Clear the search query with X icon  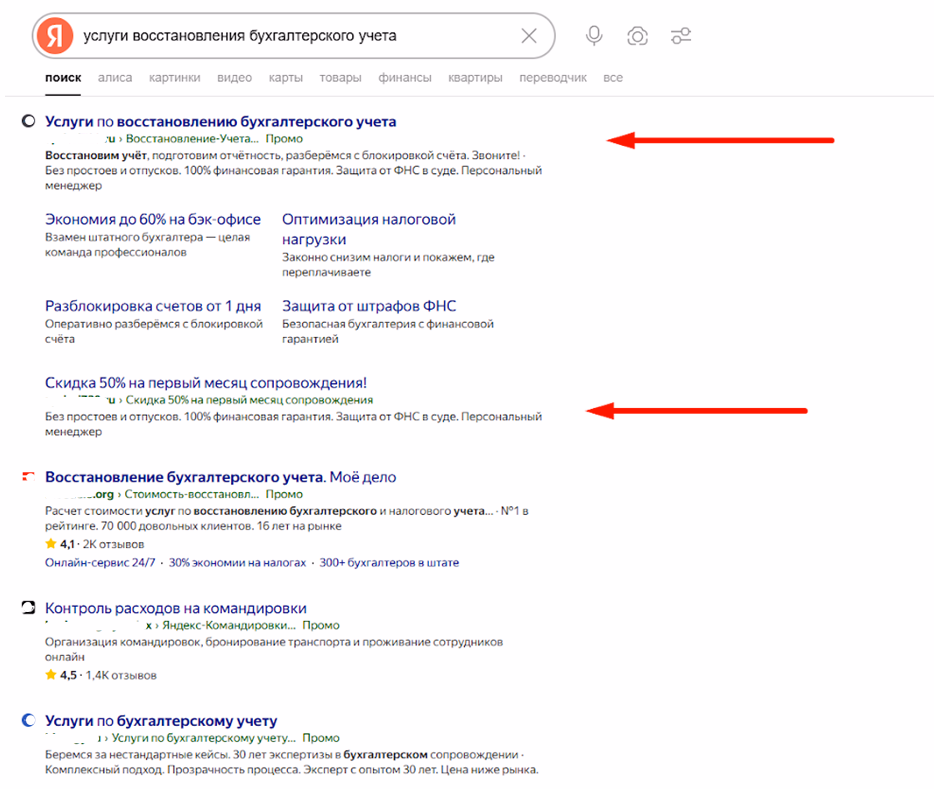click(529, 36)
